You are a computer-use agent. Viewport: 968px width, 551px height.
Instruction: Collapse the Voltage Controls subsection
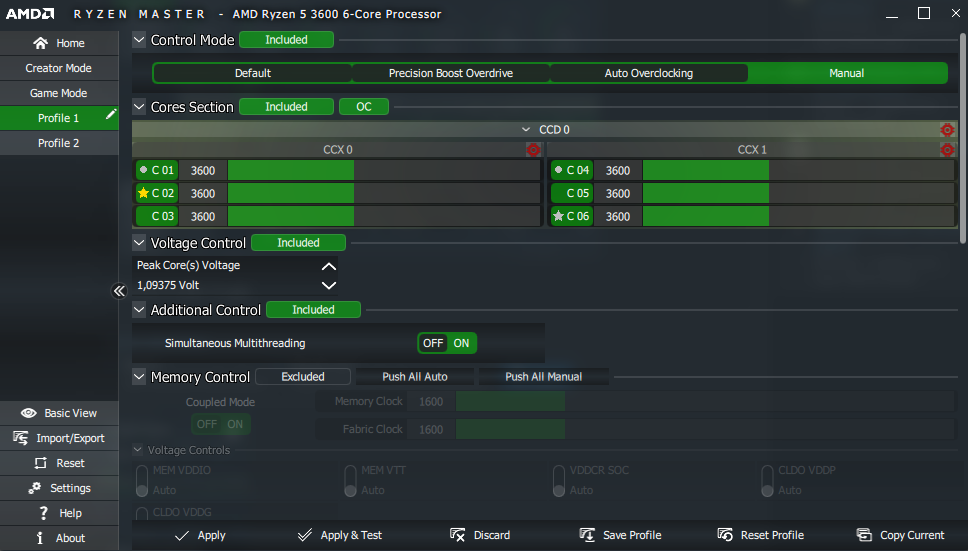pyautogui.click(x=138, y=450)
